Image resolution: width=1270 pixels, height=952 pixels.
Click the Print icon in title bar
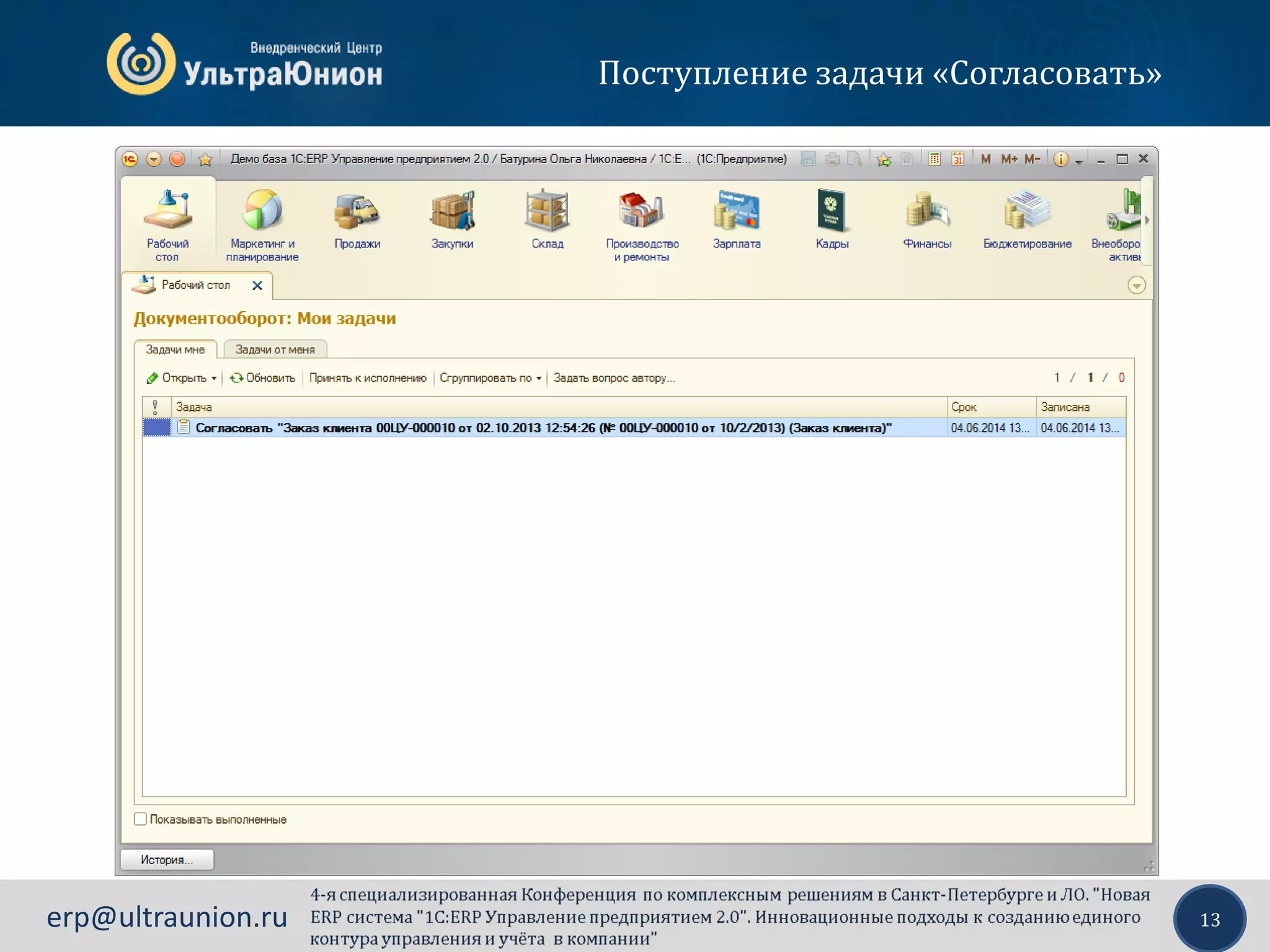click(832, 159)
